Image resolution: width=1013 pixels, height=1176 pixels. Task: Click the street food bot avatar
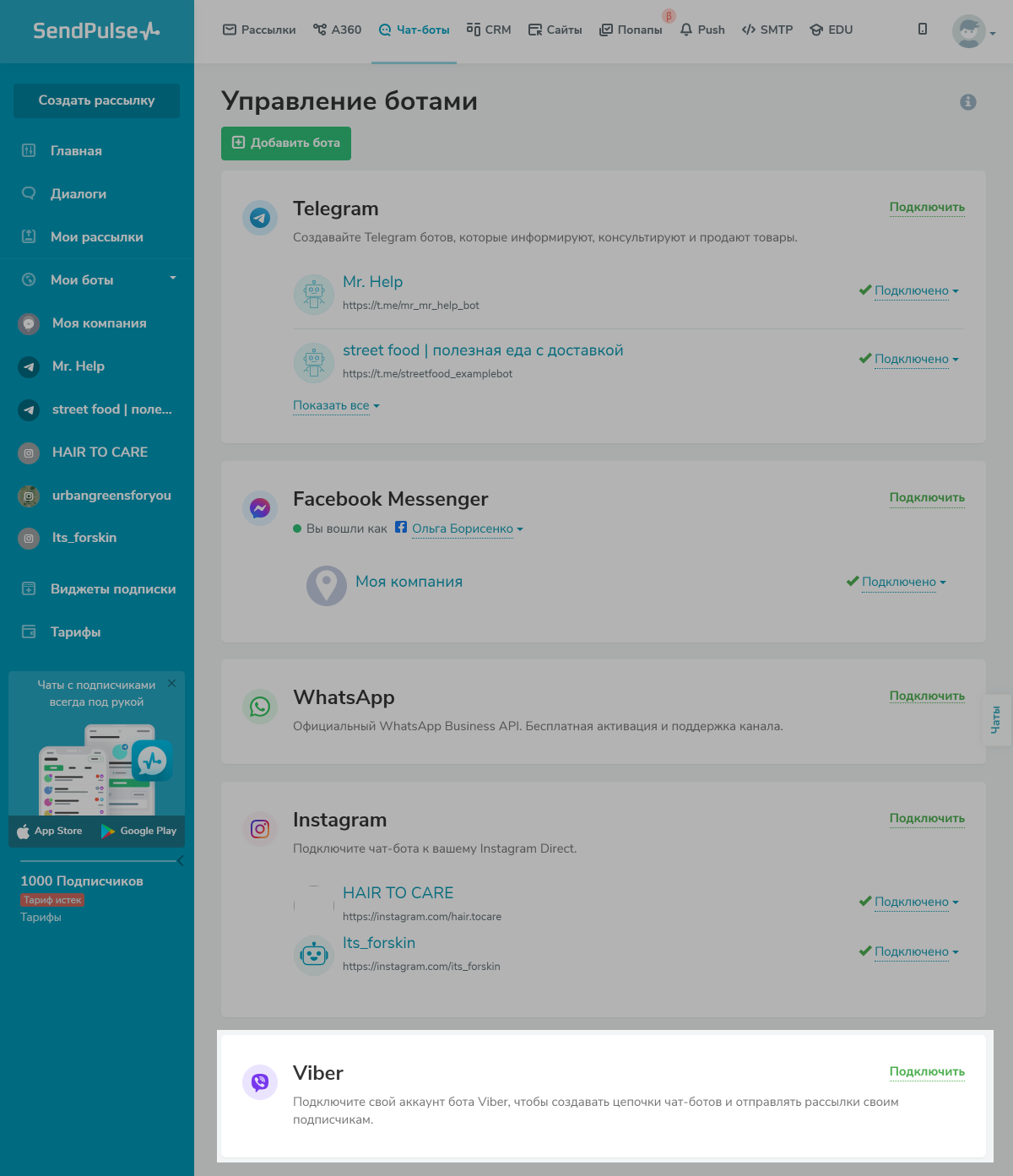314,363
